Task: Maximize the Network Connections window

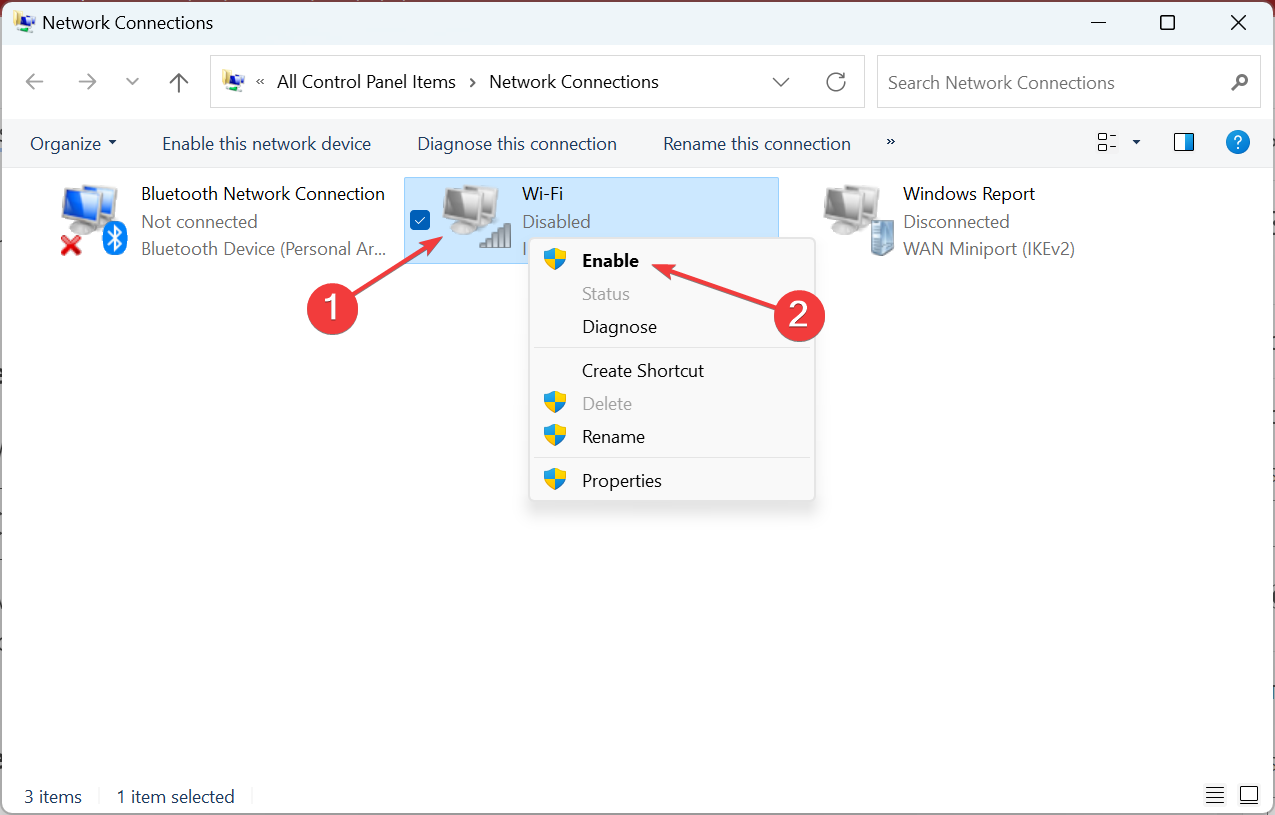Action: coord(1167,22)
